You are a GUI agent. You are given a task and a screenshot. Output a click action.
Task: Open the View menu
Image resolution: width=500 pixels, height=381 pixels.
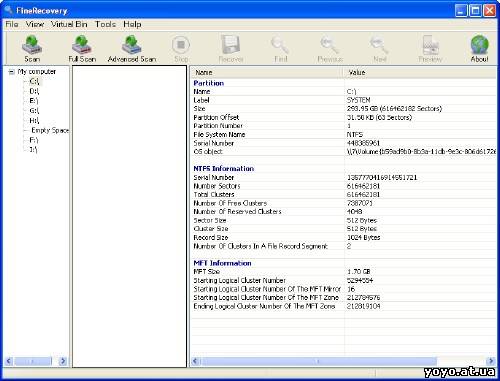click(35, 24)
